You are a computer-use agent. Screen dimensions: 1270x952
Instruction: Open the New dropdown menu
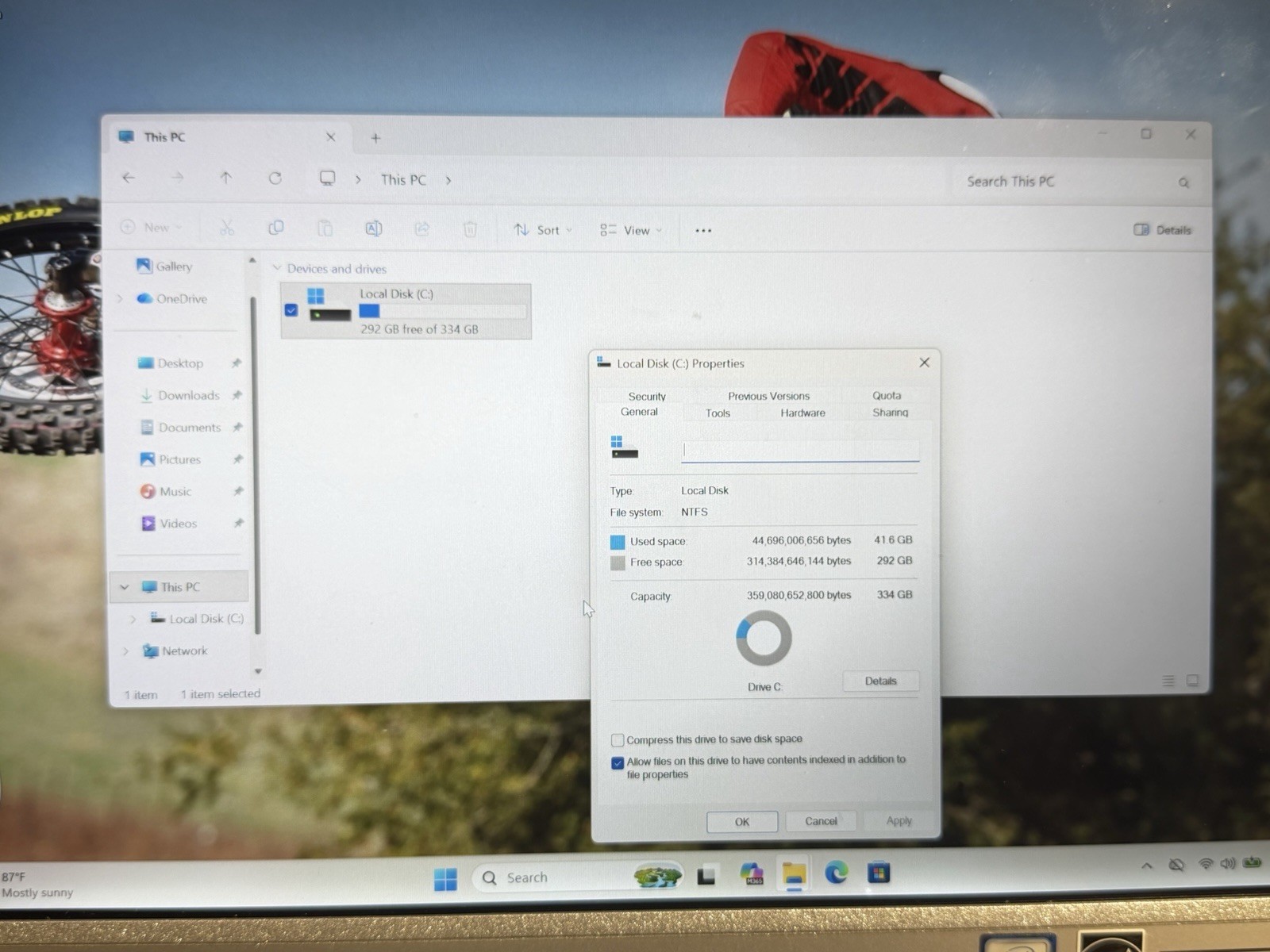pos(151,227)
